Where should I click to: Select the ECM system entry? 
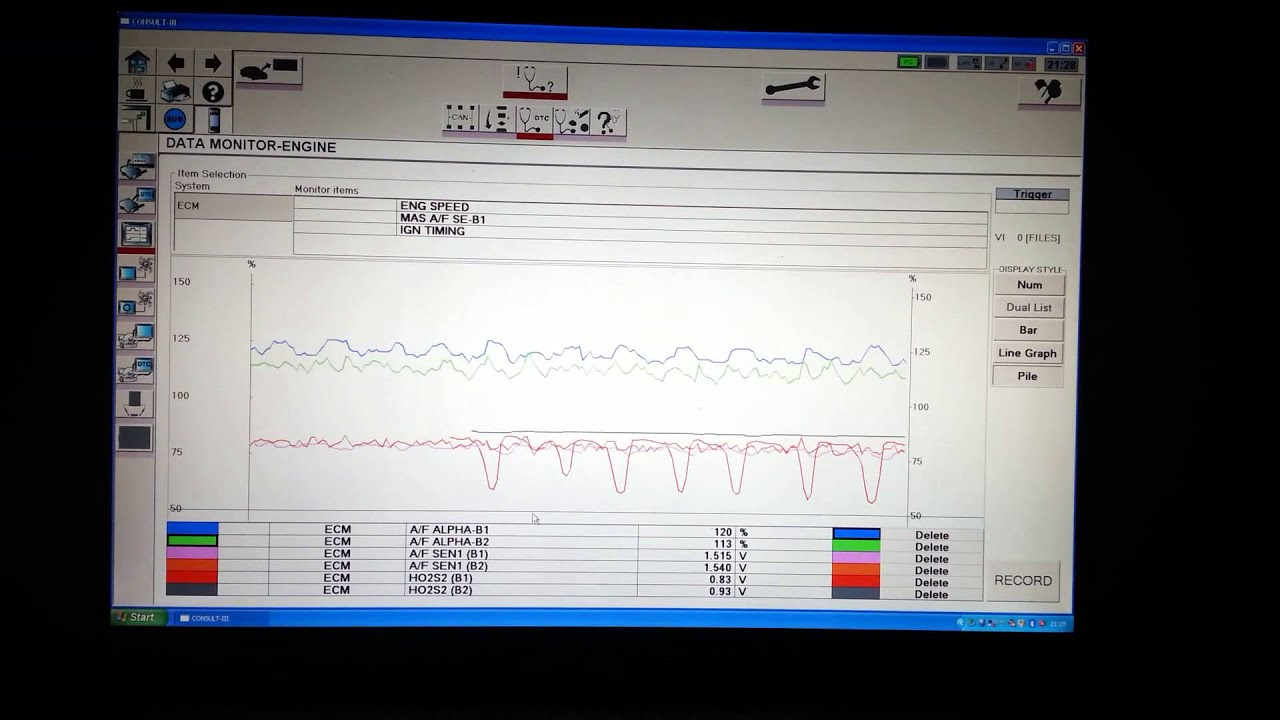(x=233, y=206)
